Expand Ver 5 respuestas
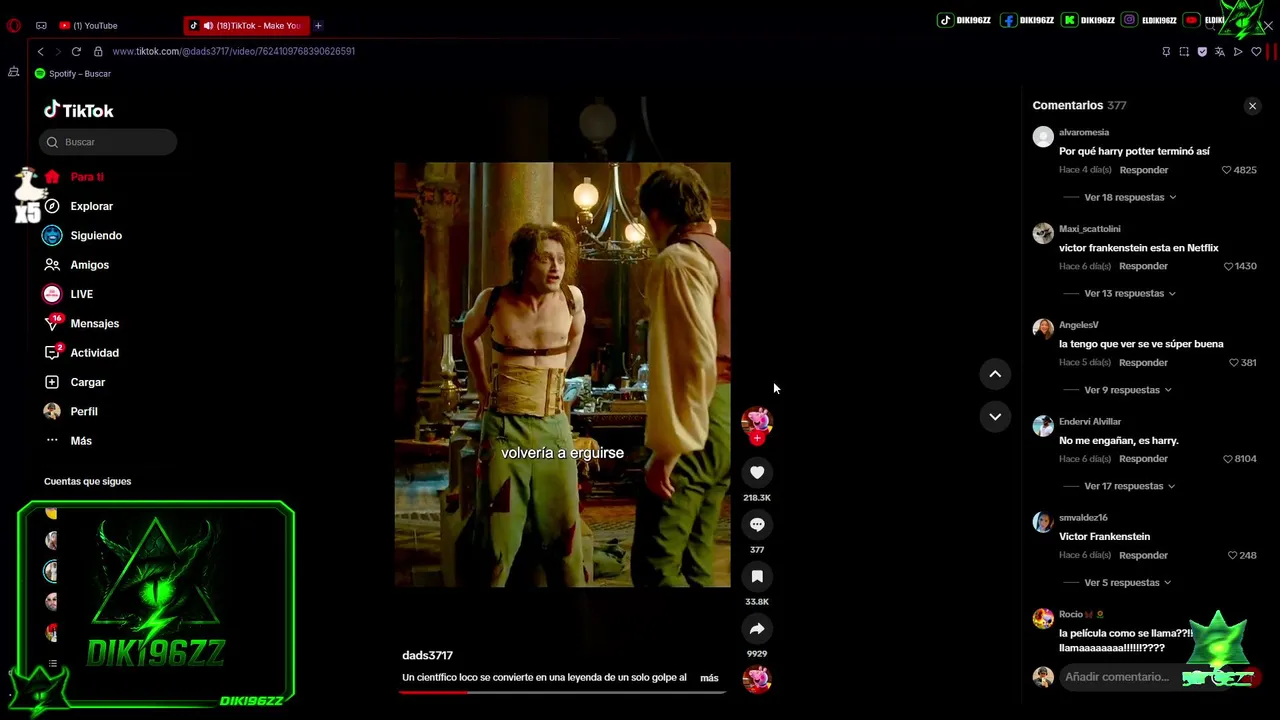This screenshot has height=720, width=1280. (1128, 582)
